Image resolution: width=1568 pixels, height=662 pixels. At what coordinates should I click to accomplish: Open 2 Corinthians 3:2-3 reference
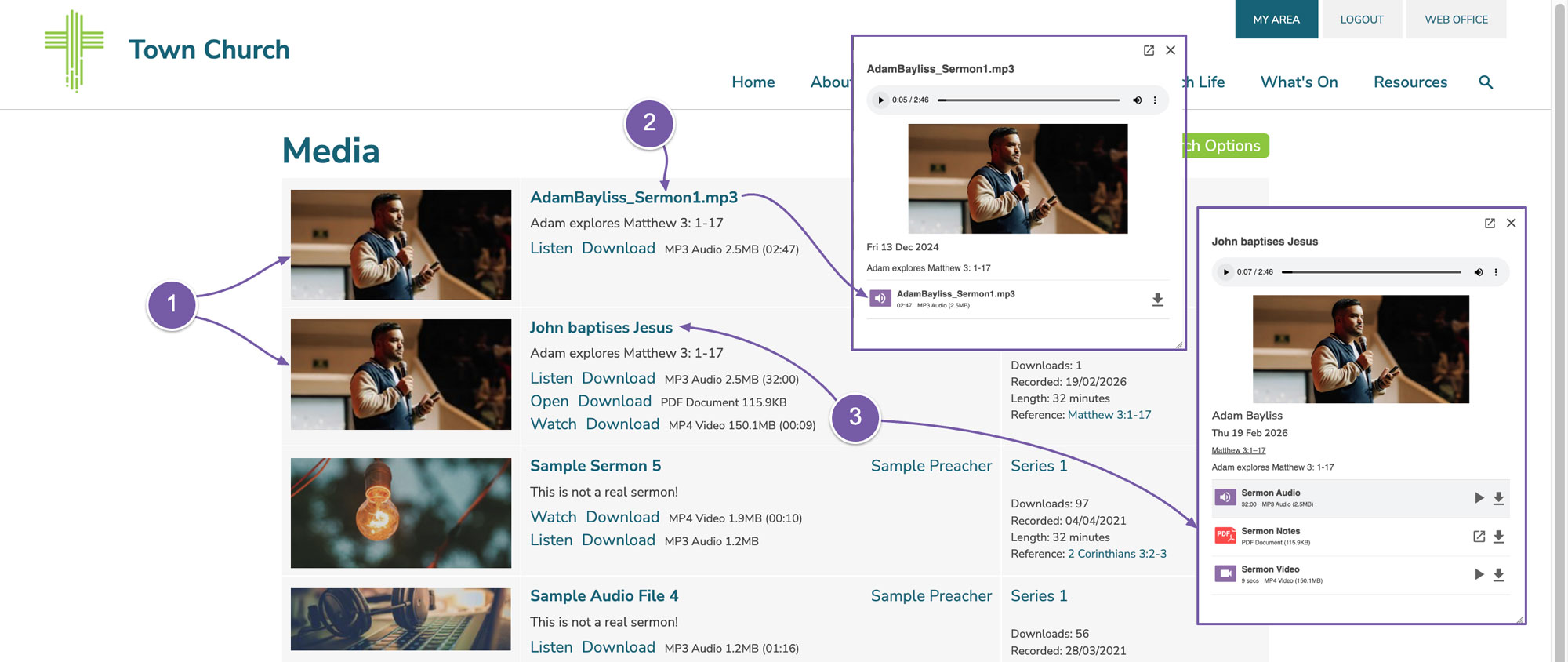click(1117, 554)
